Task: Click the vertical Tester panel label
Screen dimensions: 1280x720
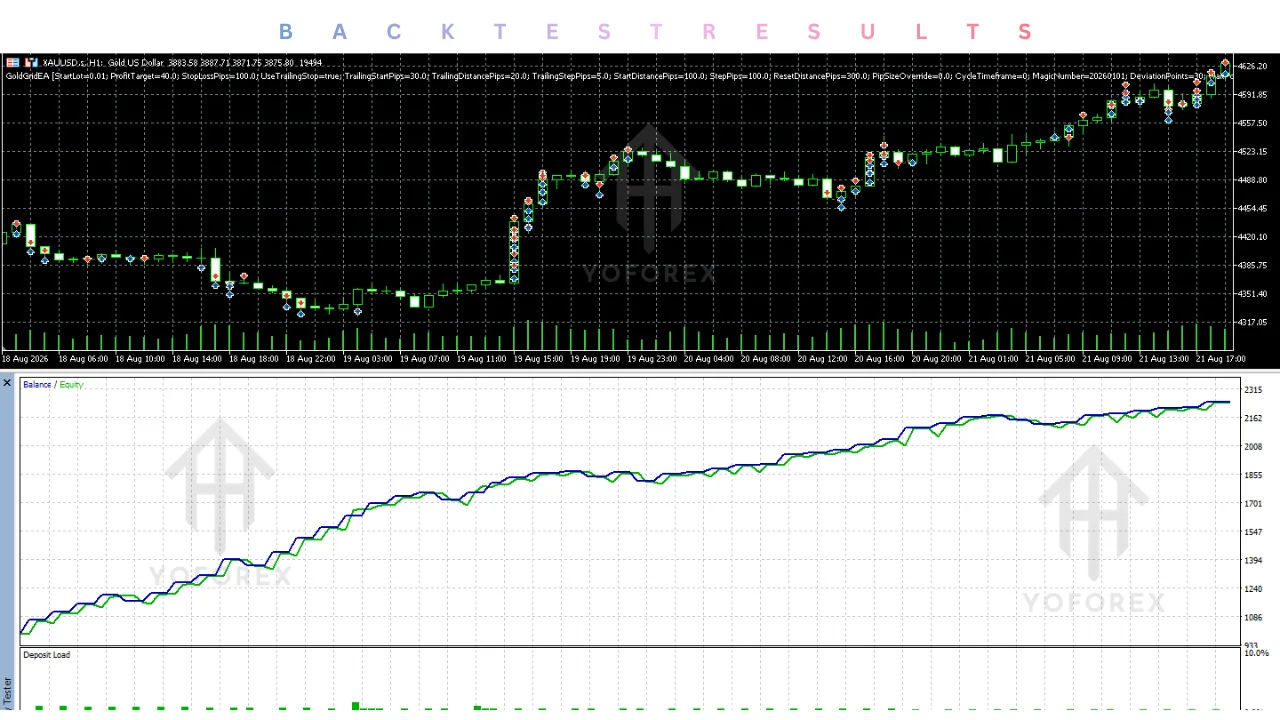Action: click(x=7, y=692)
